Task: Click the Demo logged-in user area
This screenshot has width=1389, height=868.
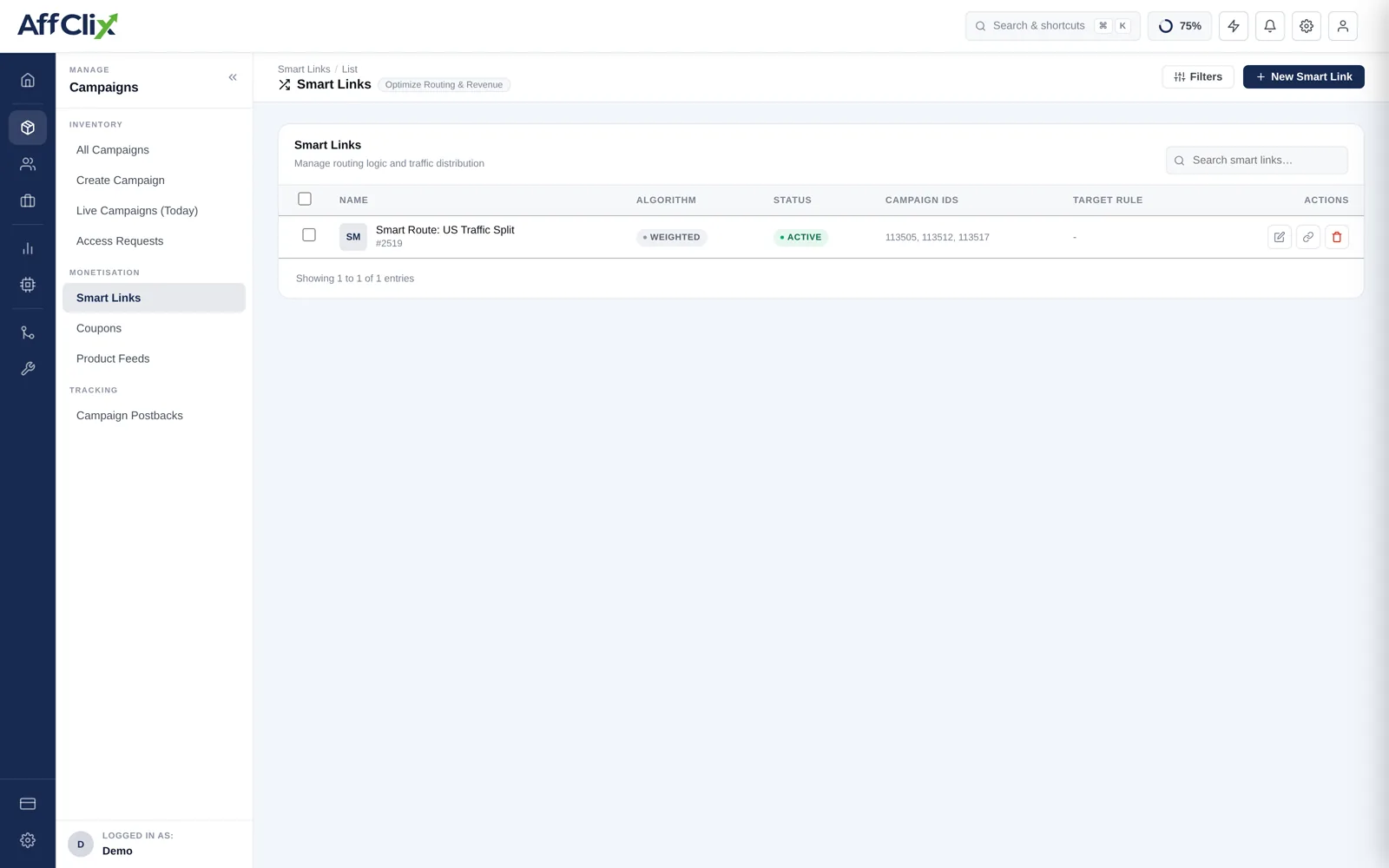Action: [x=155, y=844]
